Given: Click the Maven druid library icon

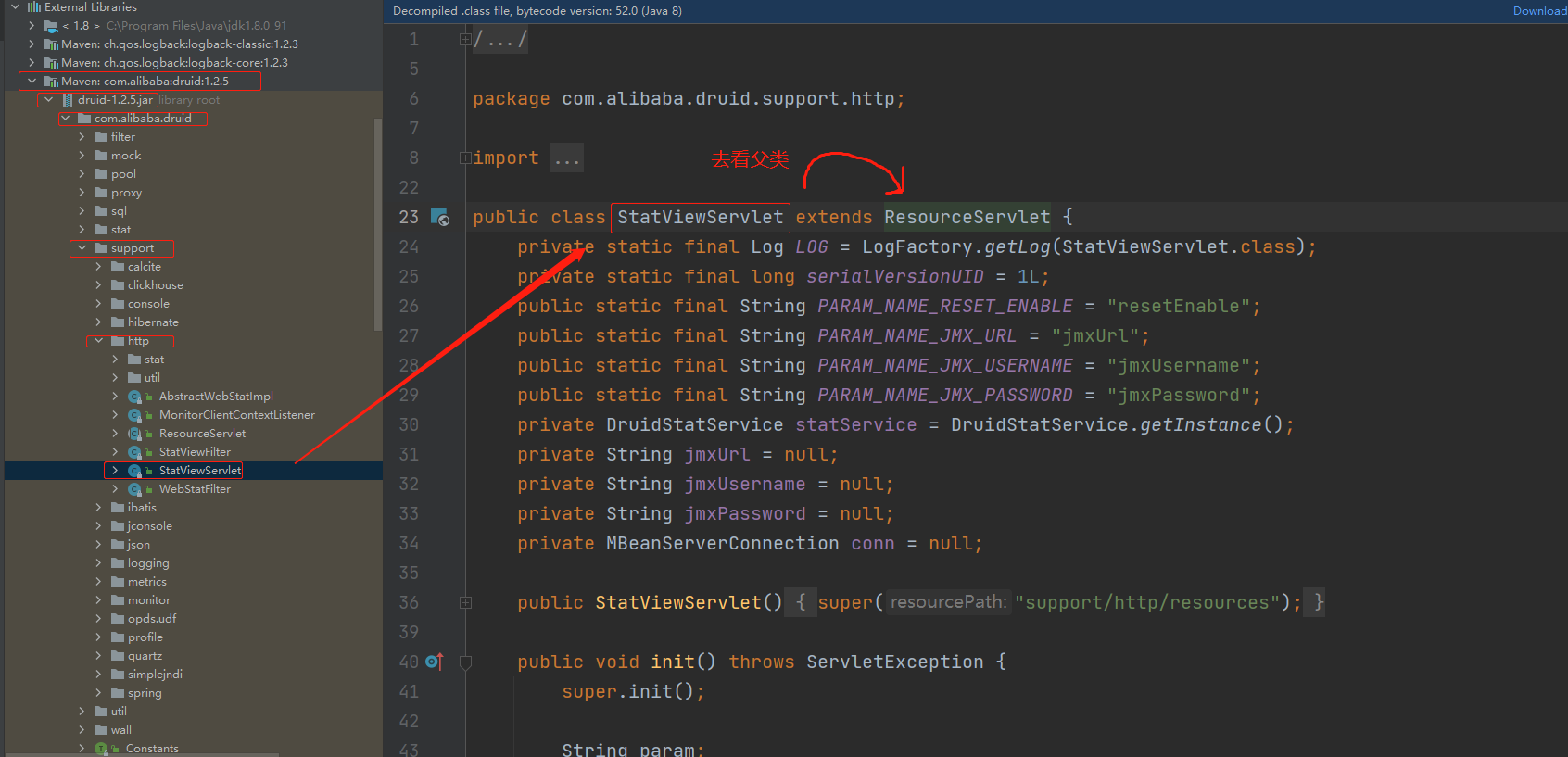Looking at the screenshot, I should [x=51, y=82].
